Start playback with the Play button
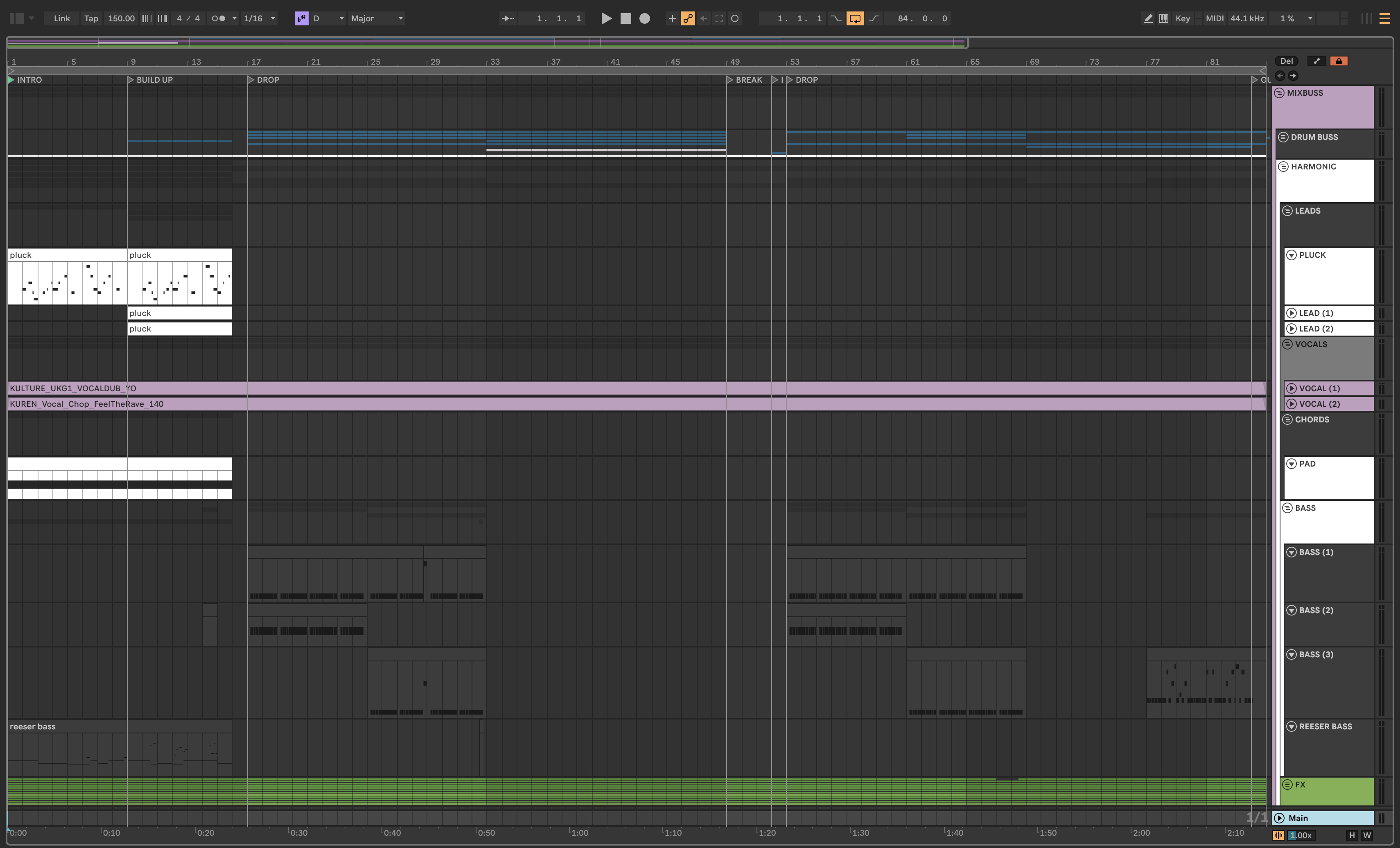The image size is (1400, 848). [x=606, y=18]
